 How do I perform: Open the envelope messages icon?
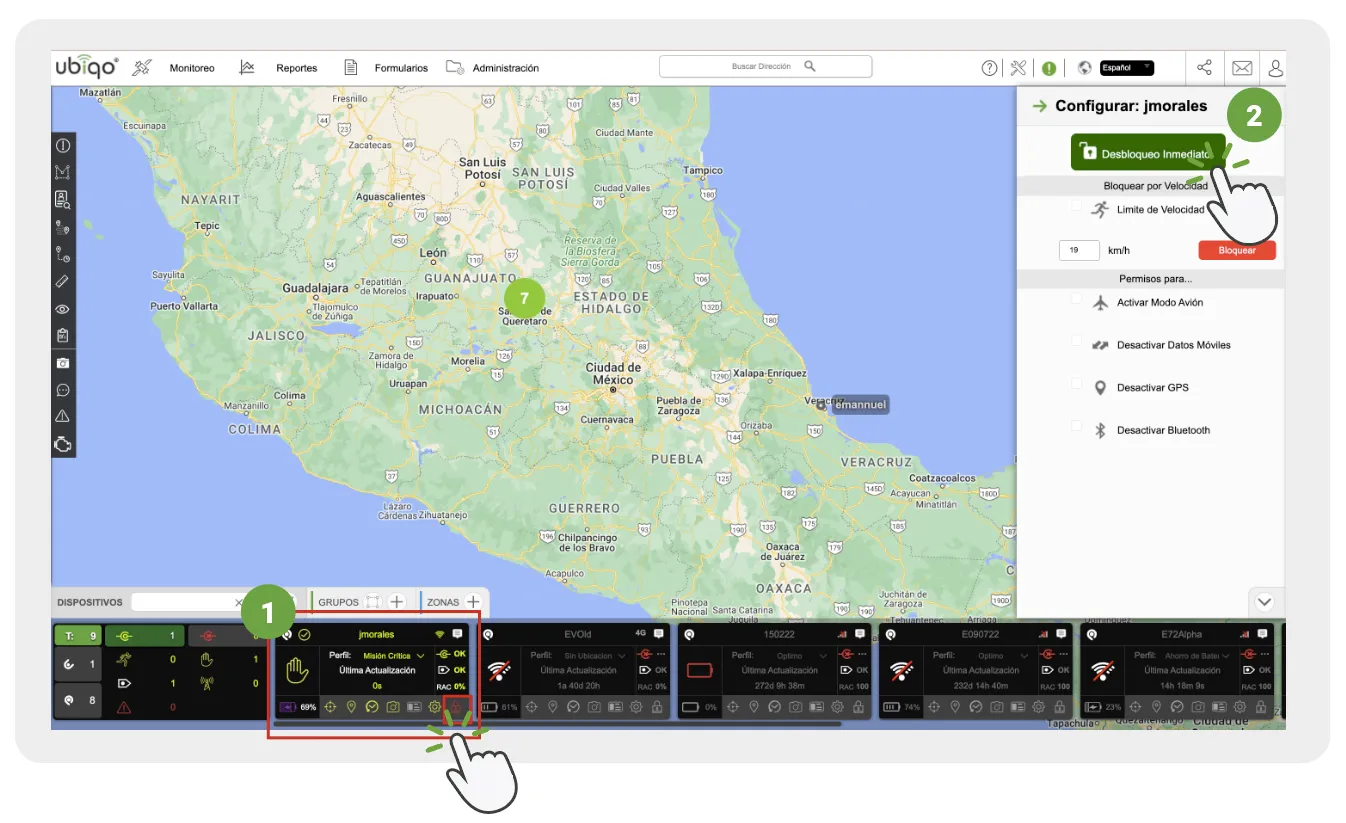(1241, 68)
